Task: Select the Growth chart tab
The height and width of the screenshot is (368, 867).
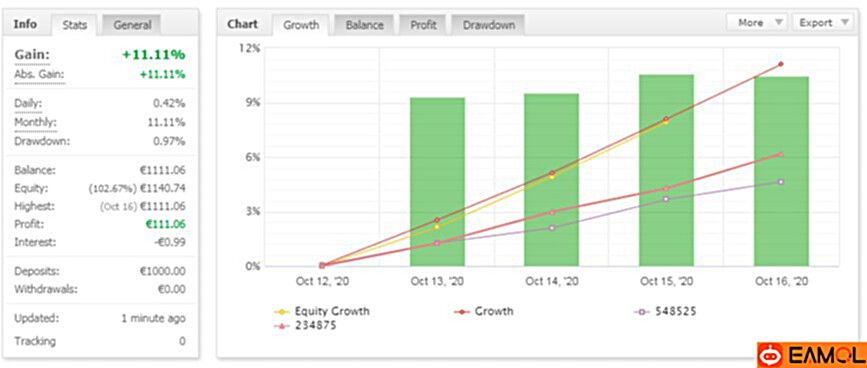Action: (301, 25)
